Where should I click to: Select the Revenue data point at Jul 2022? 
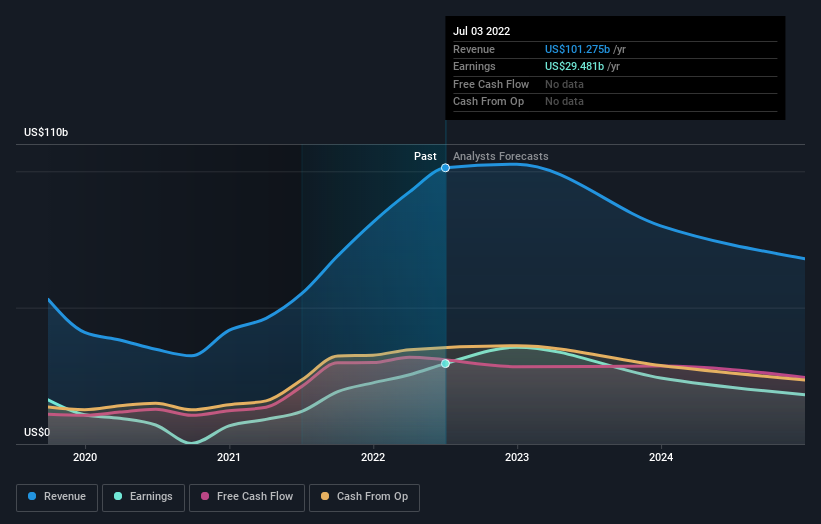coord(445,168)
